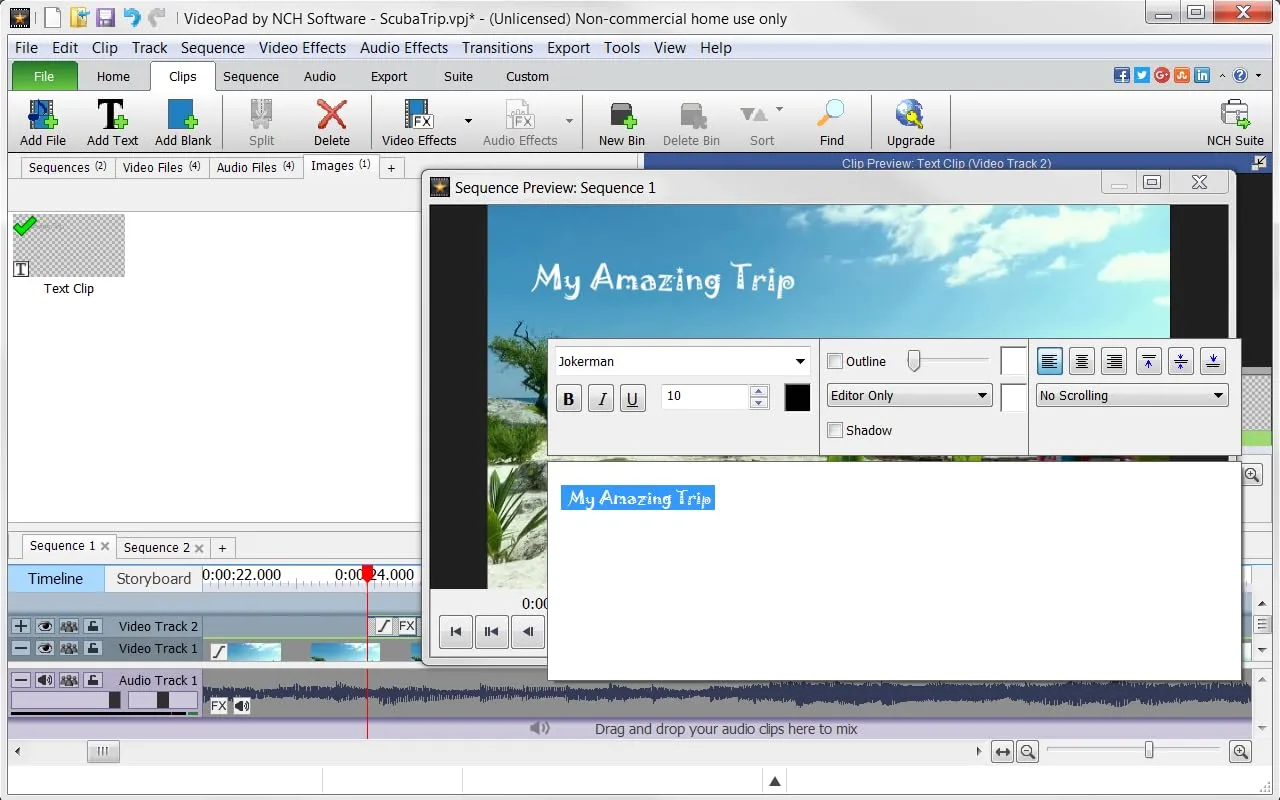Viewport: 1280px width, 800px height.
Task: Open the NCH Suite icon
Action: (1235, 122)
